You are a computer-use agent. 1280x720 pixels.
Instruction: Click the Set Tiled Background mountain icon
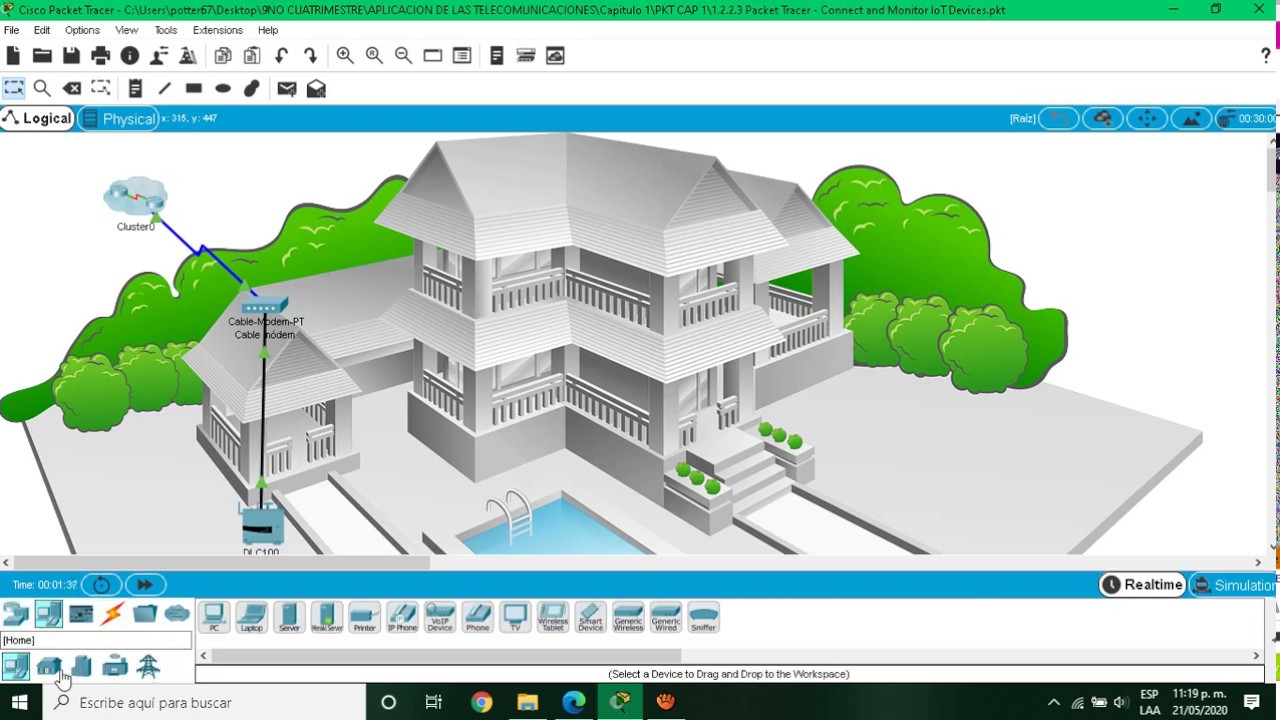coord(1191,119)
